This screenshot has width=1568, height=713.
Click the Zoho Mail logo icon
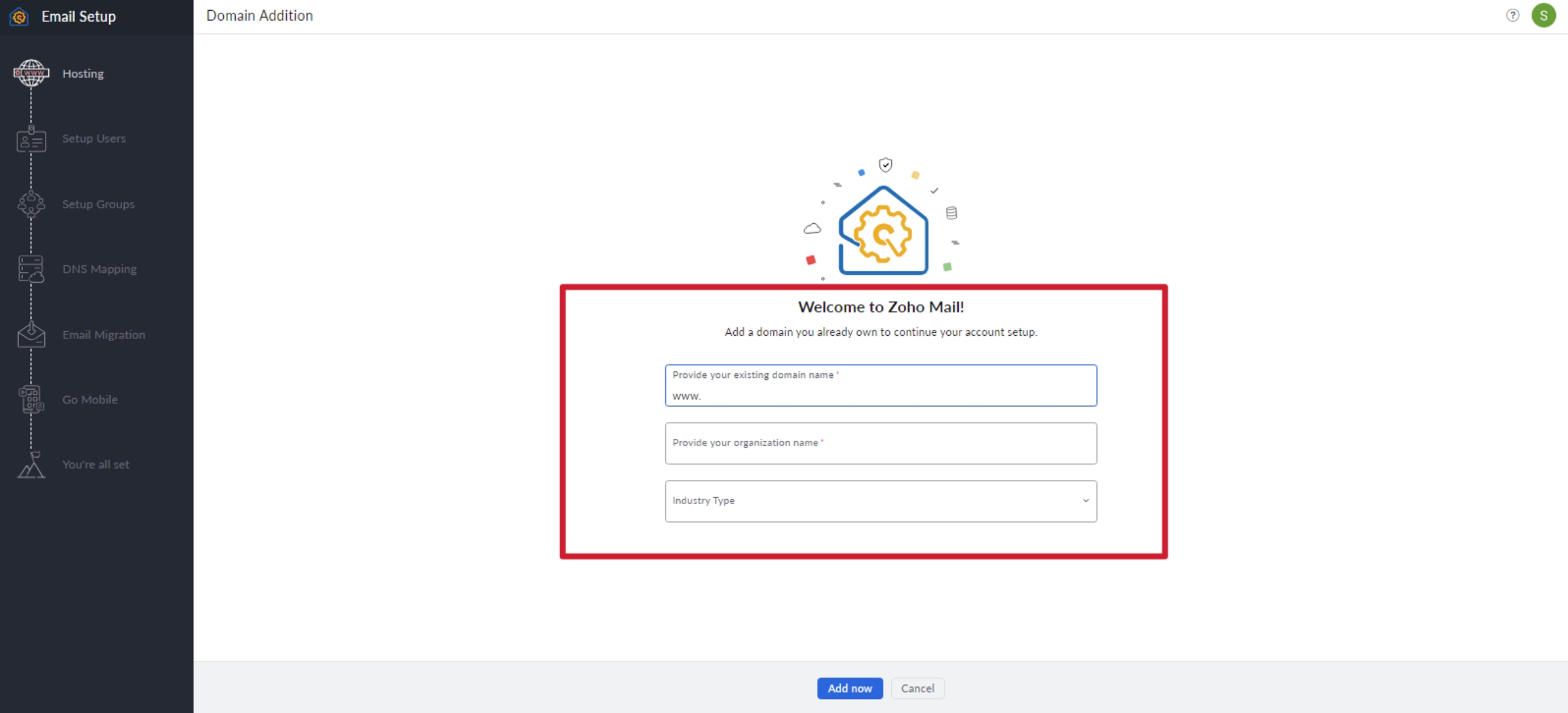pyautogui.click(x=19, y=17)
